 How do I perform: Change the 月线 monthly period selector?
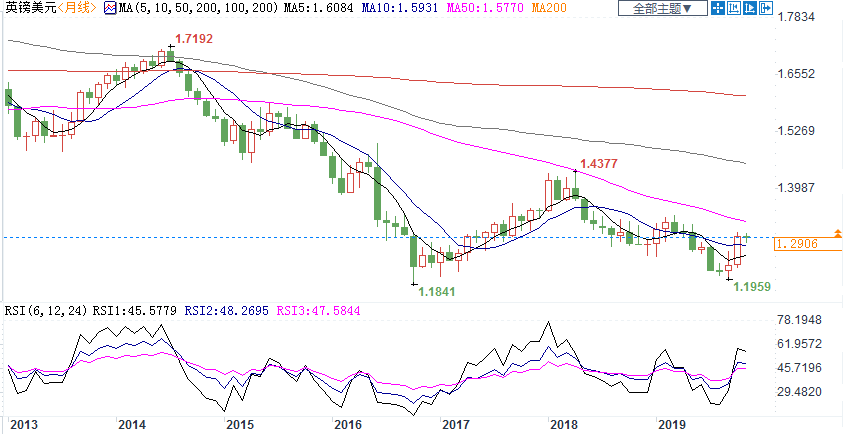pyautogui.click(x=75, y=10)
